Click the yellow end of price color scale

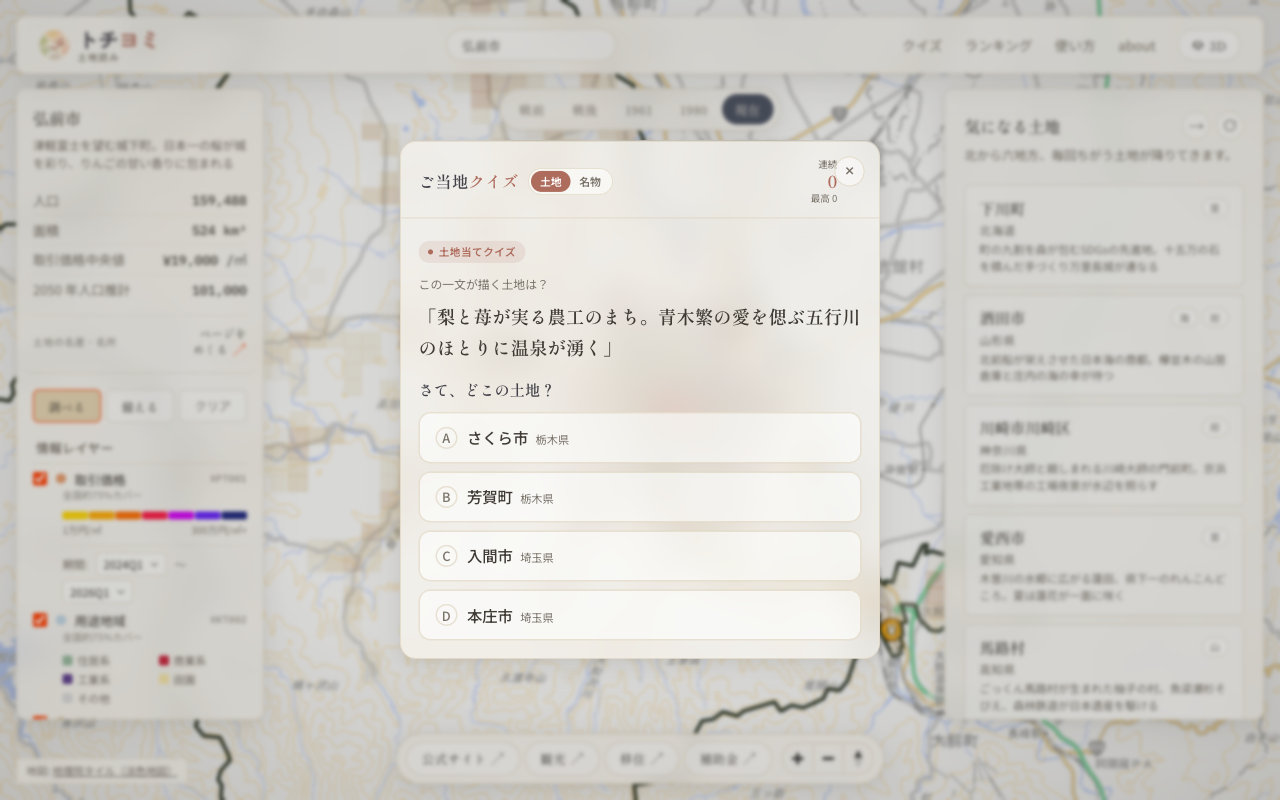(75, 516)
